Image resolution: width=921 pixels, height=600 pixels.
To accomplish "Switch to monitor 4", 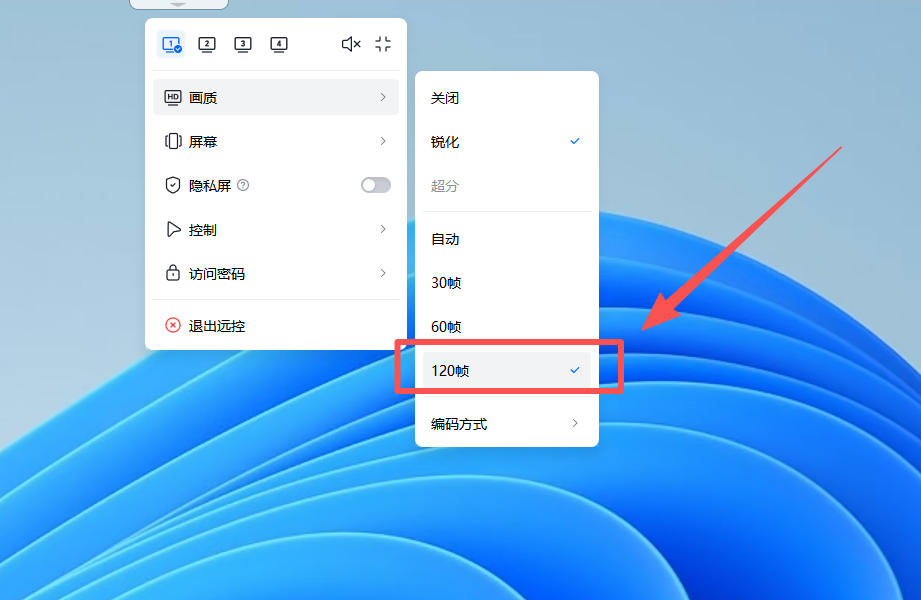I will (278, 44).
